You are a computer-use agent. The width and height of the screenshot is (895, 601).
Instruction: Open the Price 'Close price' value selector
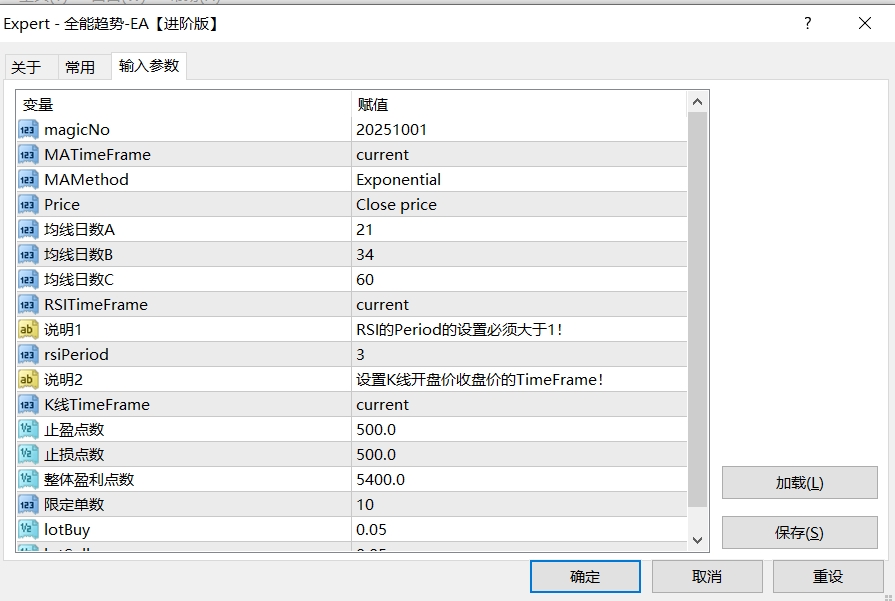(520, 205)
